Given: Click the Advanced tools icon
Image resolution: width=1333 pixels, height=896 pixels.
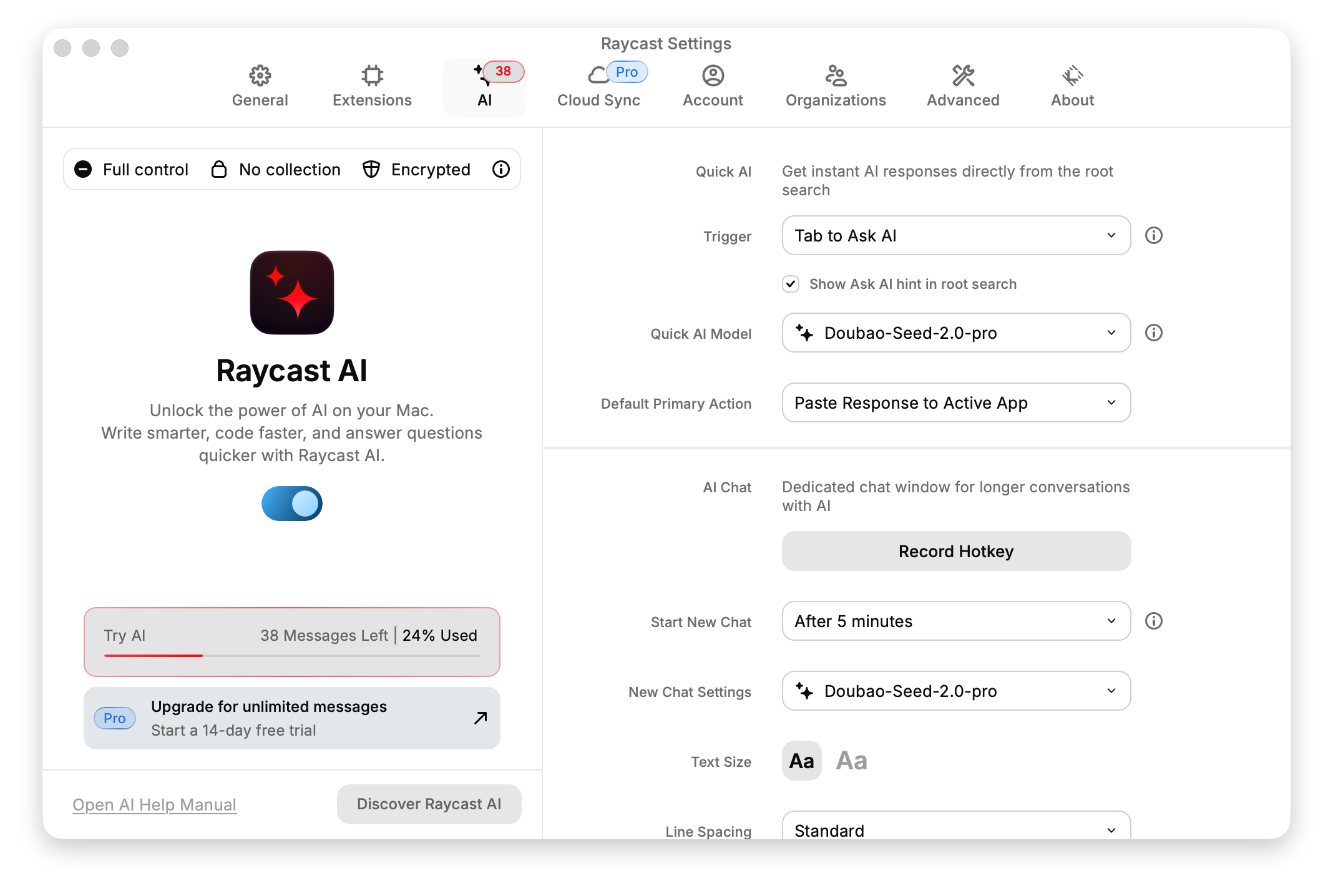Looking at the screenshot, I should click(963, 75).
